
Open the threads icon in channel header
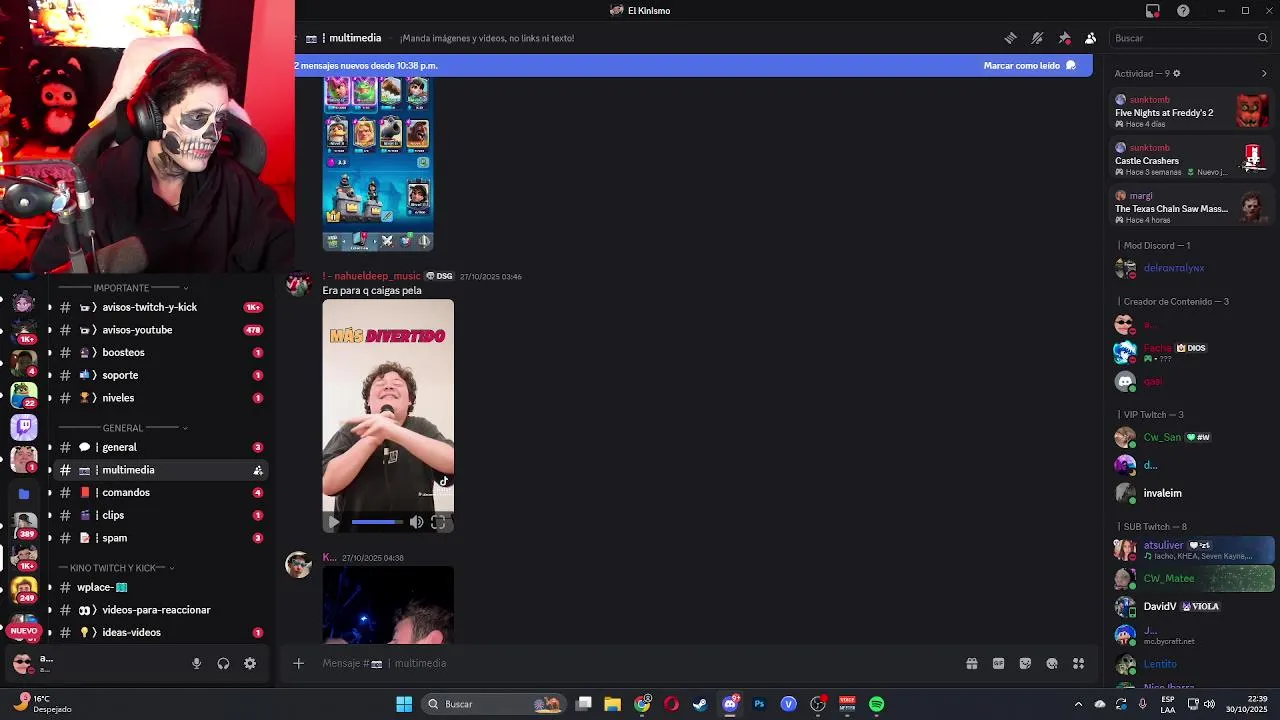point(1011,38)
